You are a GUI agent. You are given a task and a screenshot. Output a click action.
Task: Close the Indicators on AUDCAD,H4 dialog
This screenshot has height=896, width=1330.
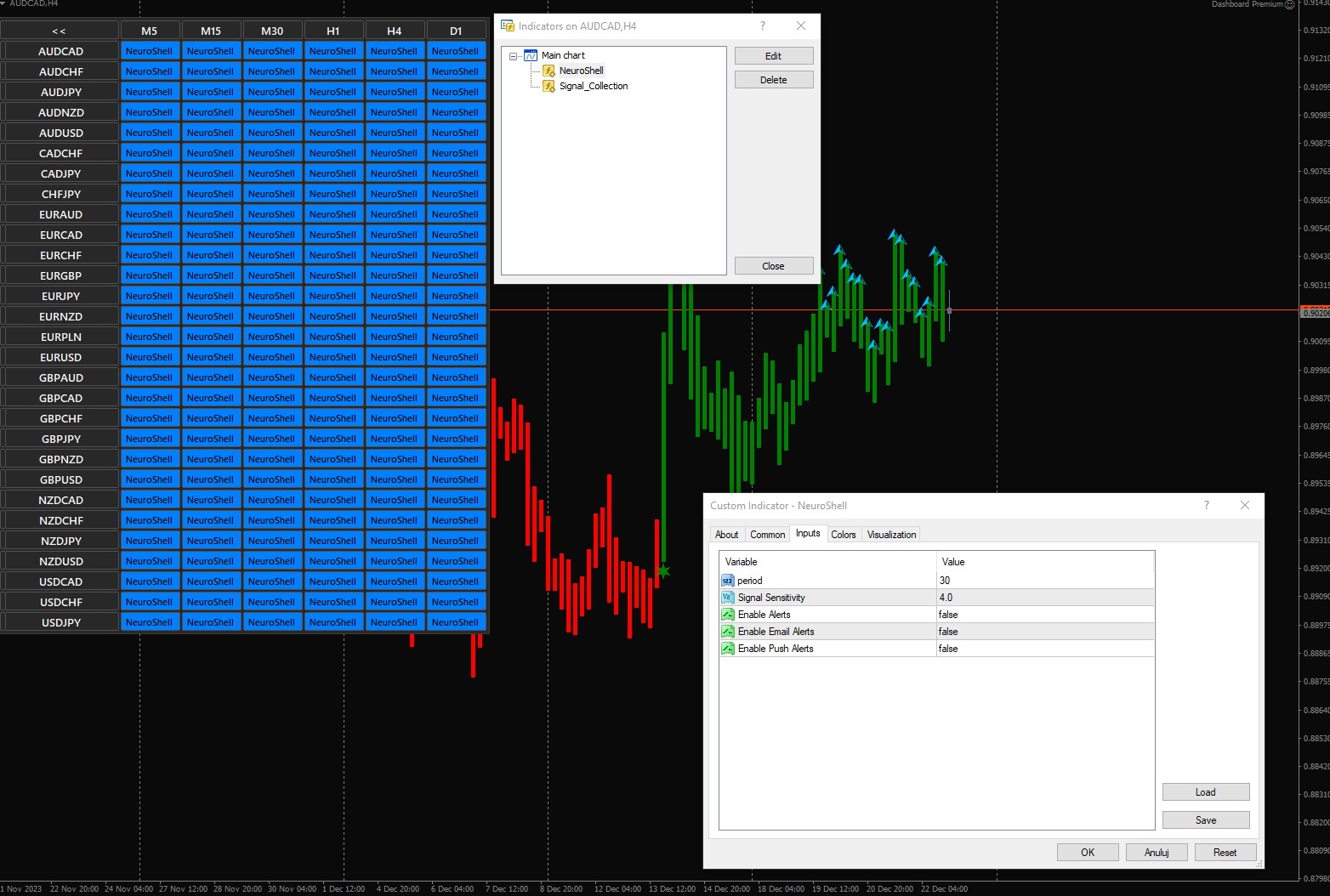point(801,26)
